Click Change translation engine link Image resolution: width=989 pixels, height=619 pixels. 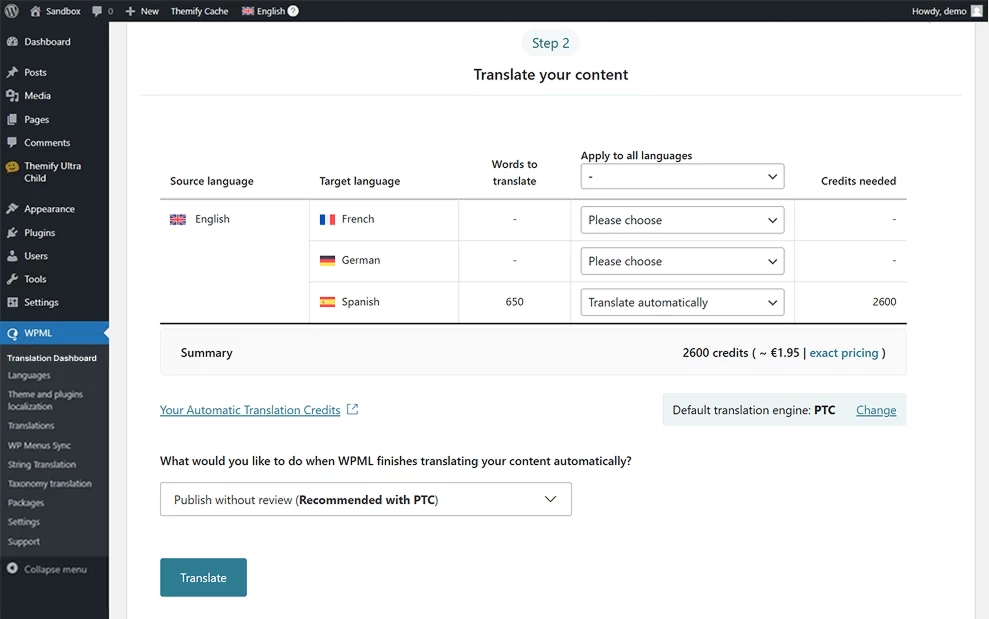click(876, 410)
